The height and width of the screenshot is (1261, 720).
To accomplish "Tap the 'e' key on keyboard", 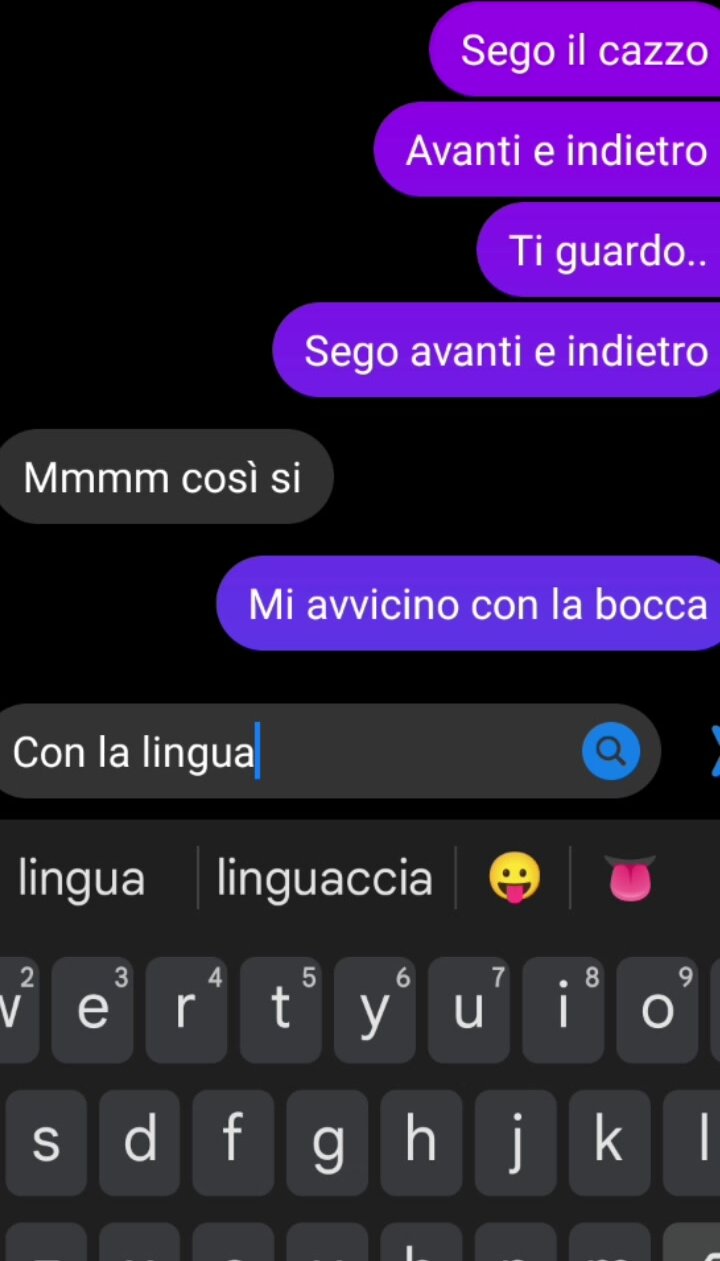I will point(92,1010).
